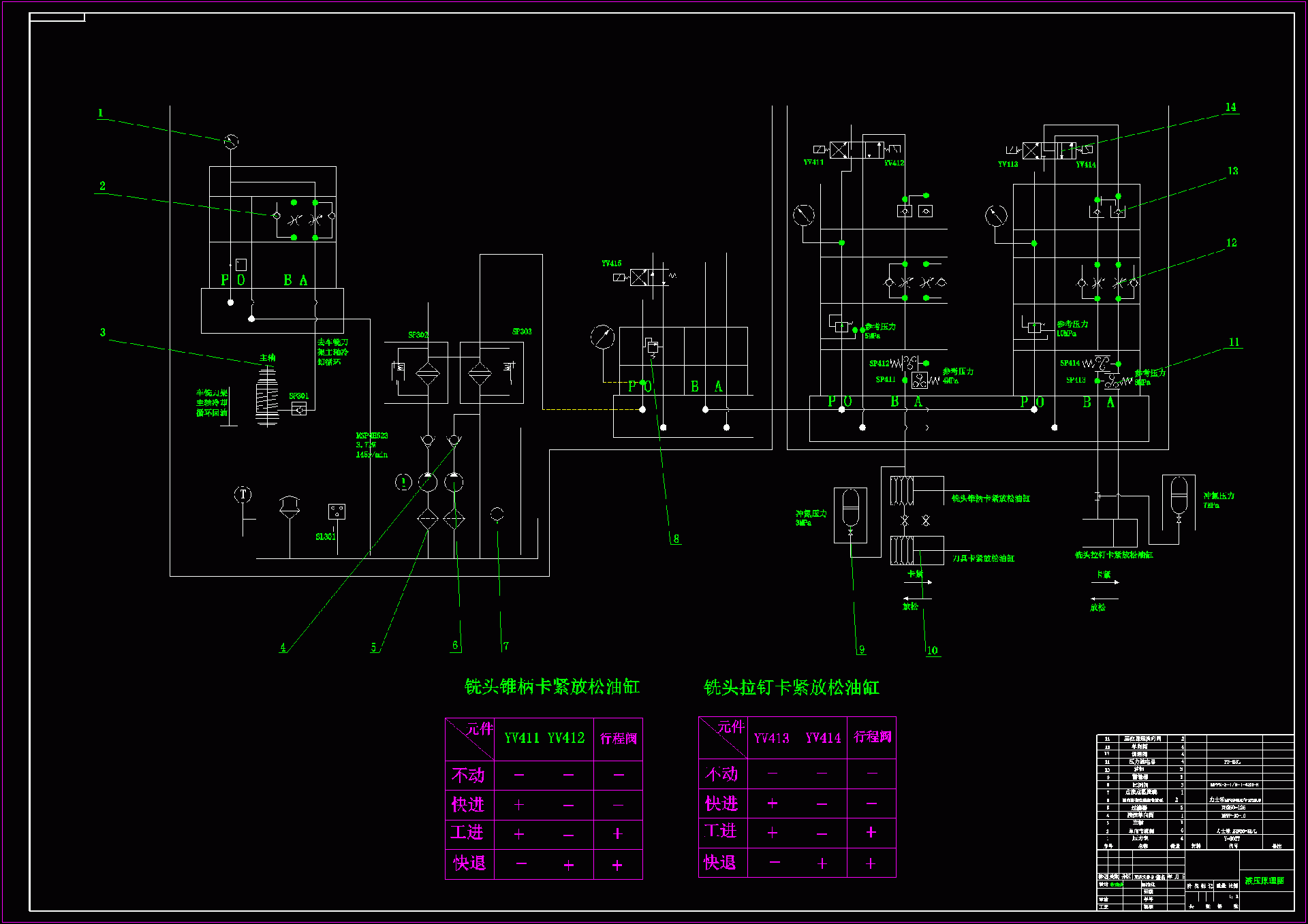Click the accumulator symbol labeled 3MPa
Viewport: 1308px width, 924px height.
(x=851, y=509)
